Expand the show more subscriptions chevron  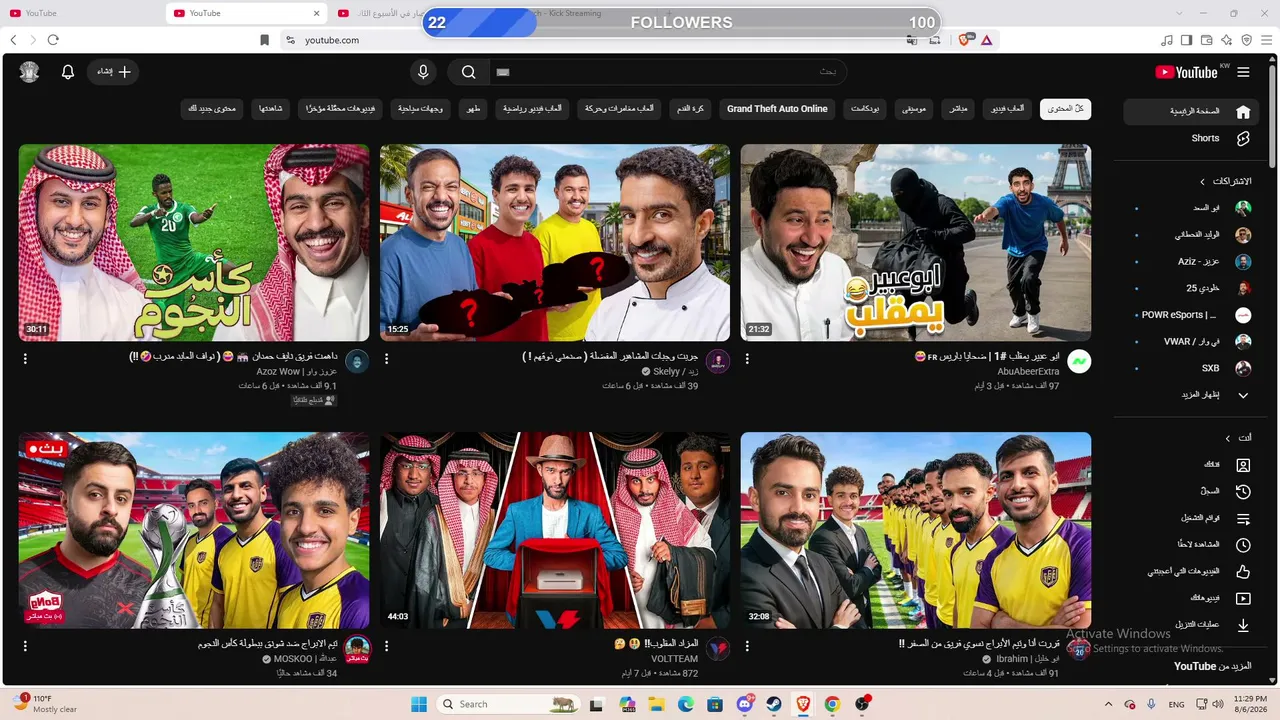(x=1243, y=395)
